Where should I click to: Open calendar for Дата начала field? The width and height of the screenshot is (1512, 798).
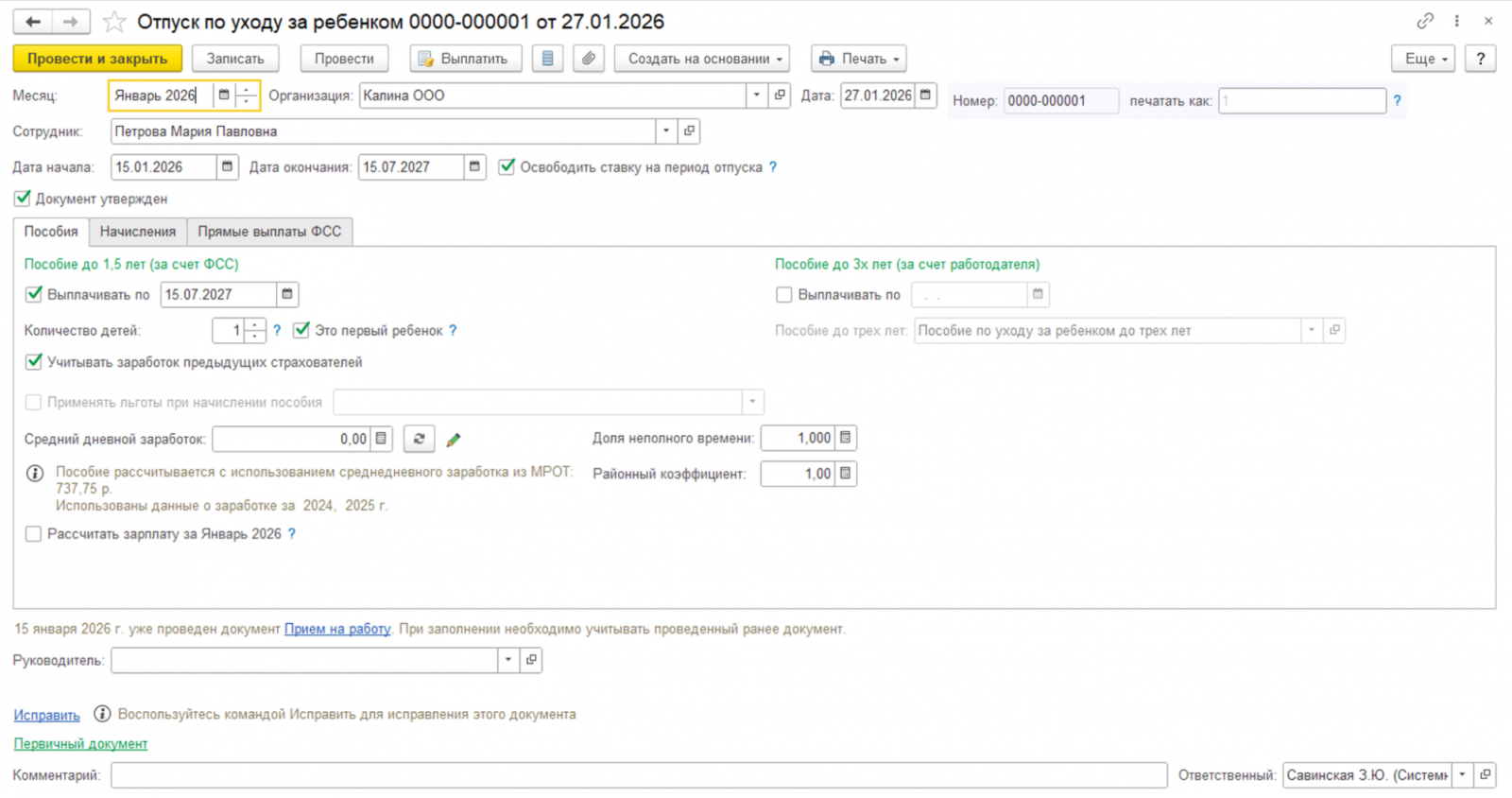click(x=227, y=167)
